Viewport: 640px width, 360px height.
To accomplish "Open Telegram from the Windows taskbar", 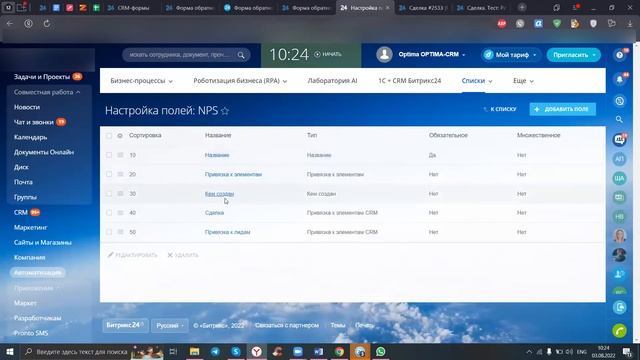I will [215, 351].
